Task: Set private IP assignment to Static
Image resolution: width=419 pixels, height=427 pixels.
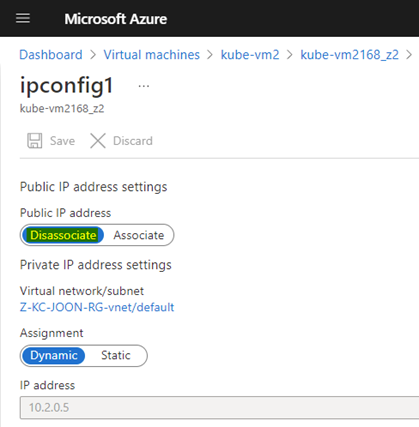Action: click(116, 355)
